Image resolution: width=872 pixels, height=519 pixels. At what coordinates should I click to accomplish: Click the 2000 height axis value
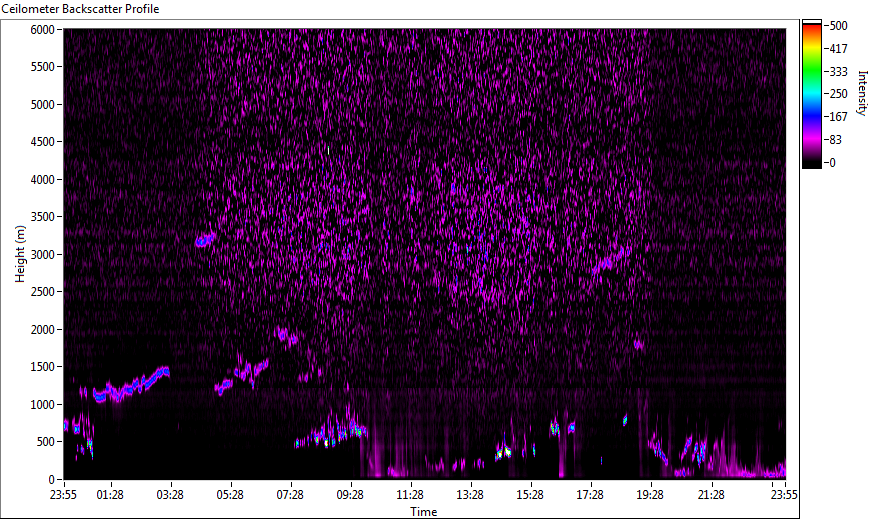coord(43,330)
